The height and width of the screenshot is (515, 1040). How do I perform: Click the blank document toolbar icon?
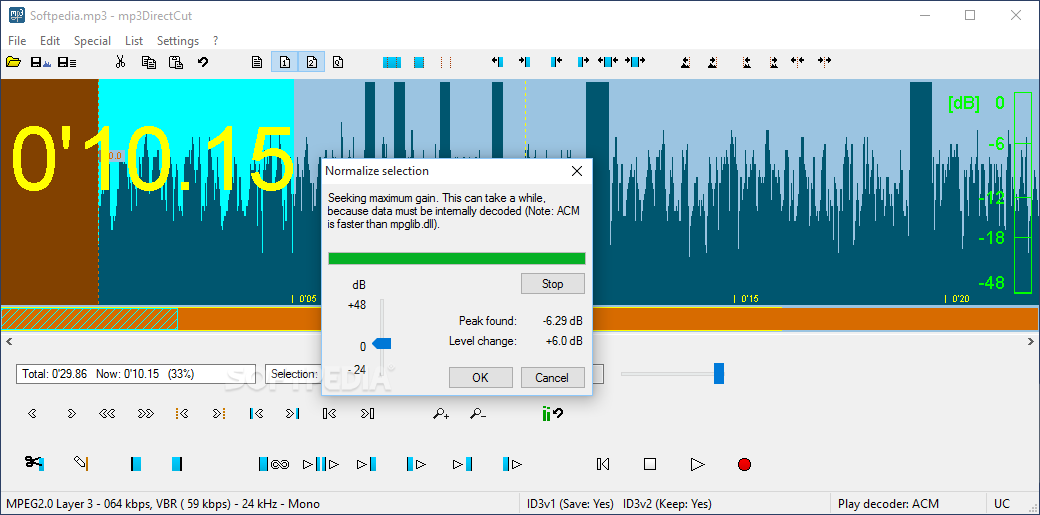[x=257, y=62]
